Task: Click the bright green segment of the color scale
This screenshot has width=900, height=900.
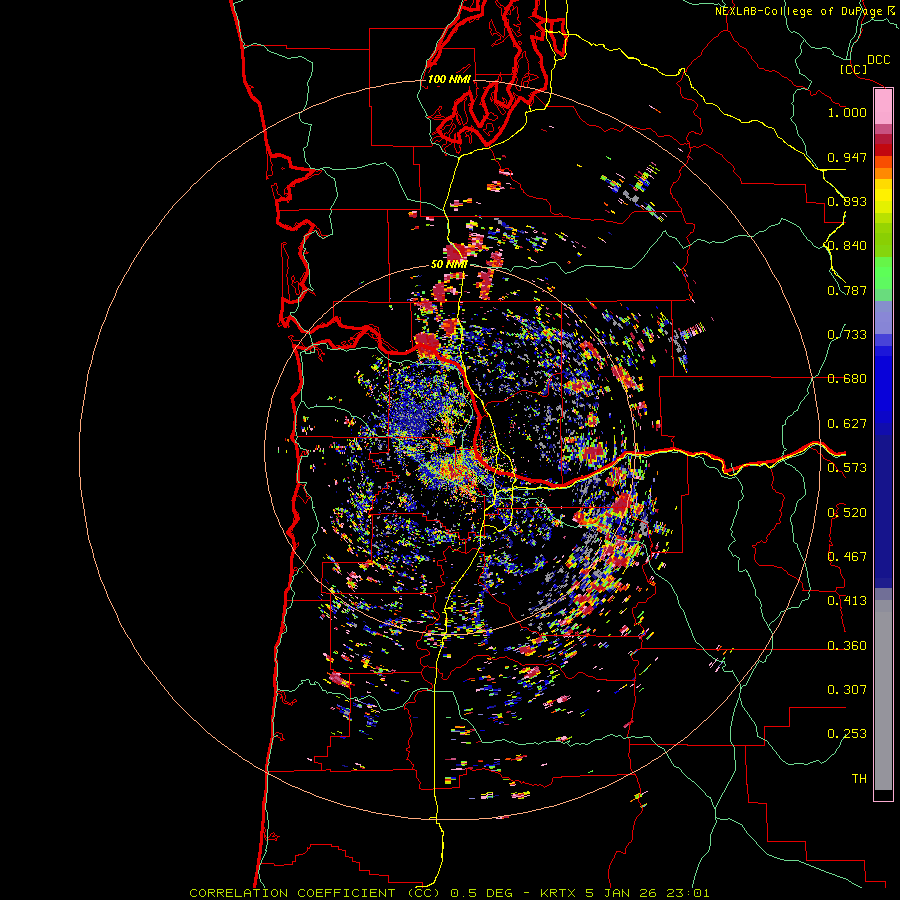Action: 883,273
